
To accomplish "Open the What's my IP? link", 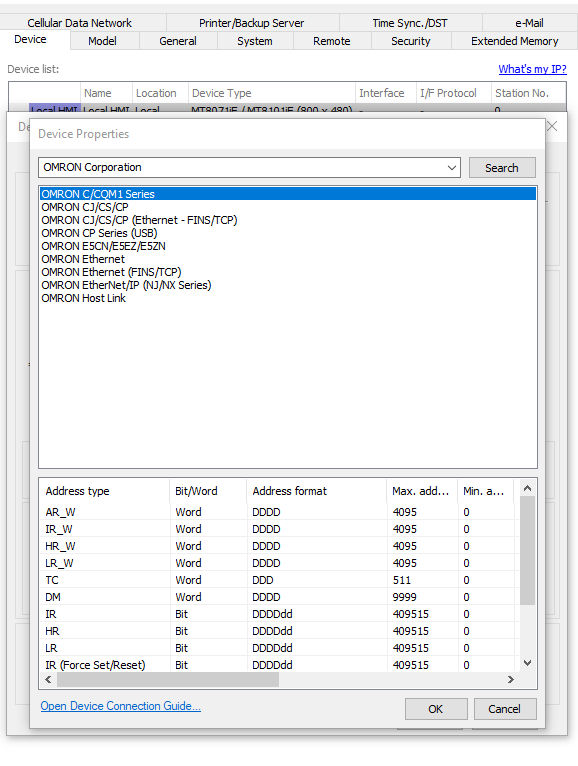I will point(533,69).
